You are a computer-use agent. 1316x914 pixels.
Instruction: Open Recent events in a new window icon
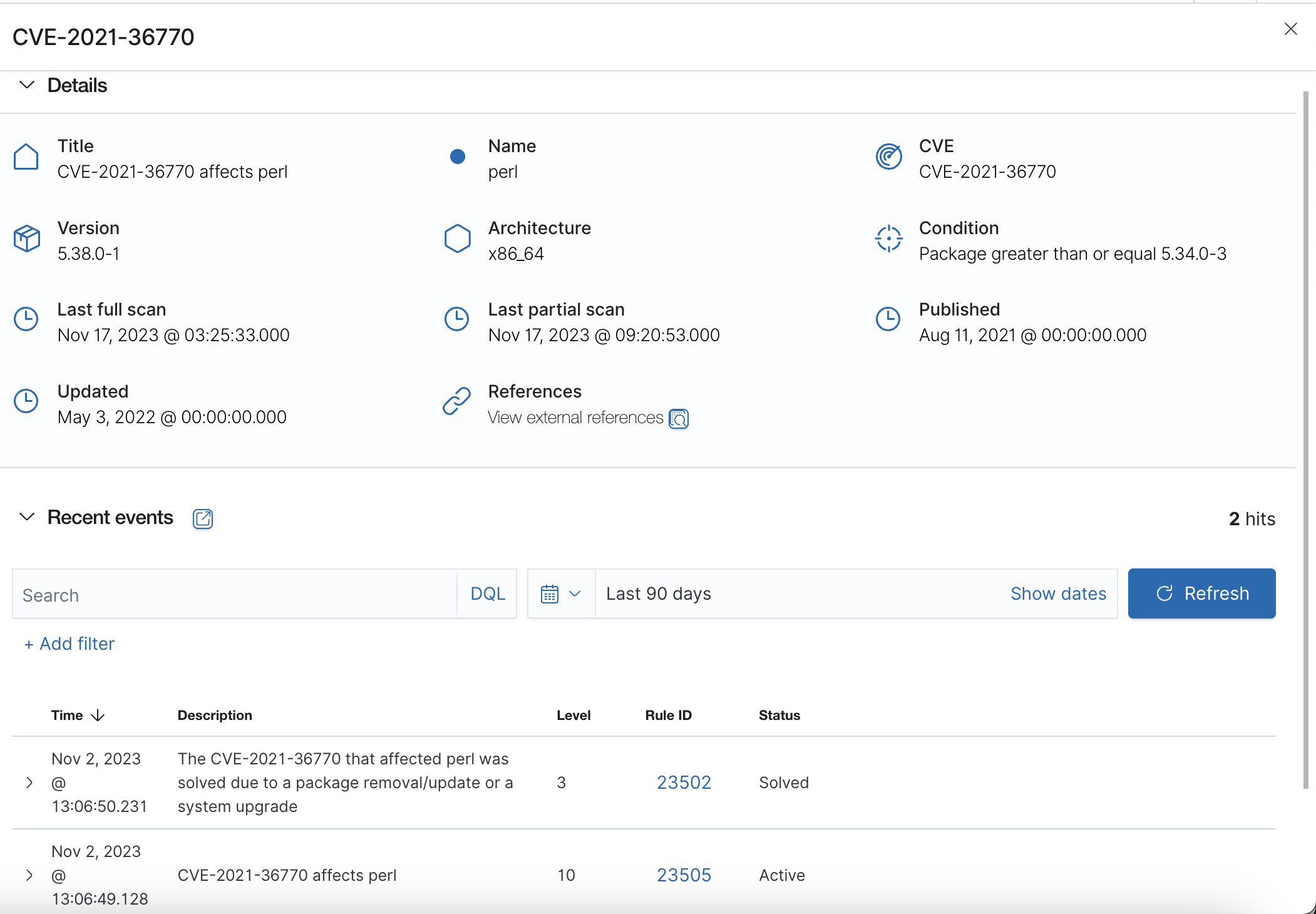click(202, 518)
